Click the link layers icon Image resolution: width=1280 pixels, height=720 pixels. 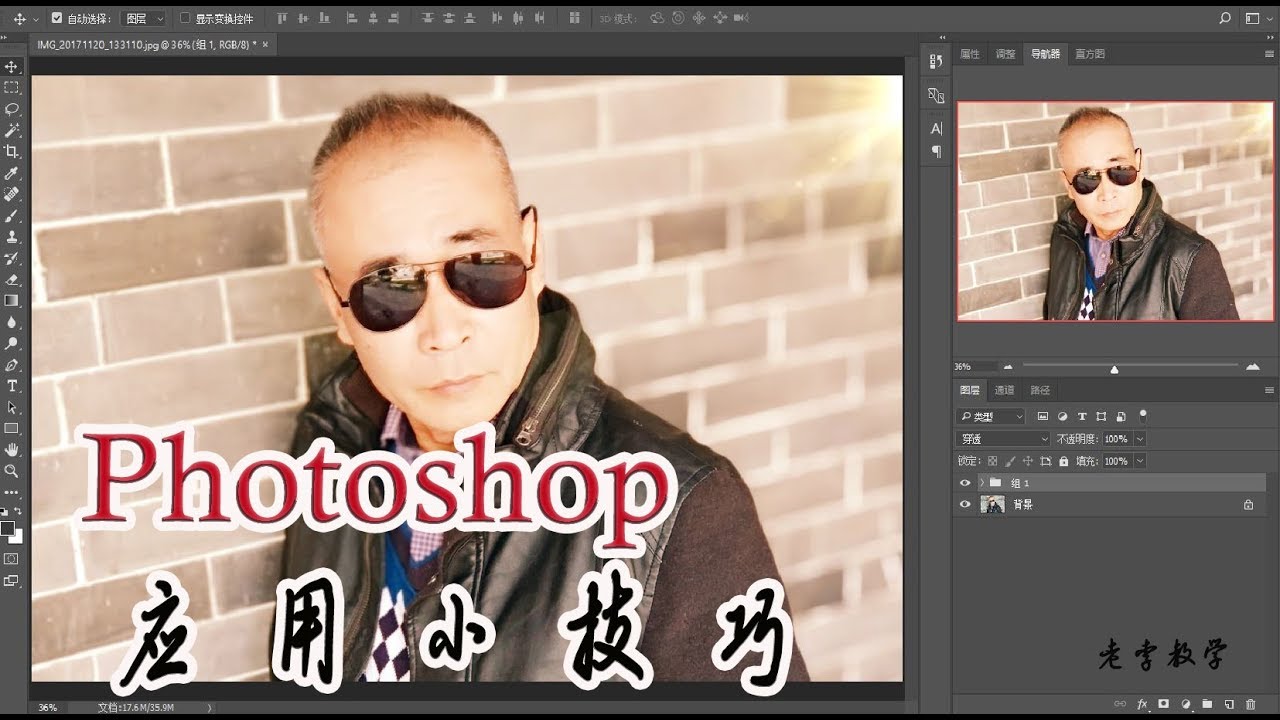(1120, 704)
